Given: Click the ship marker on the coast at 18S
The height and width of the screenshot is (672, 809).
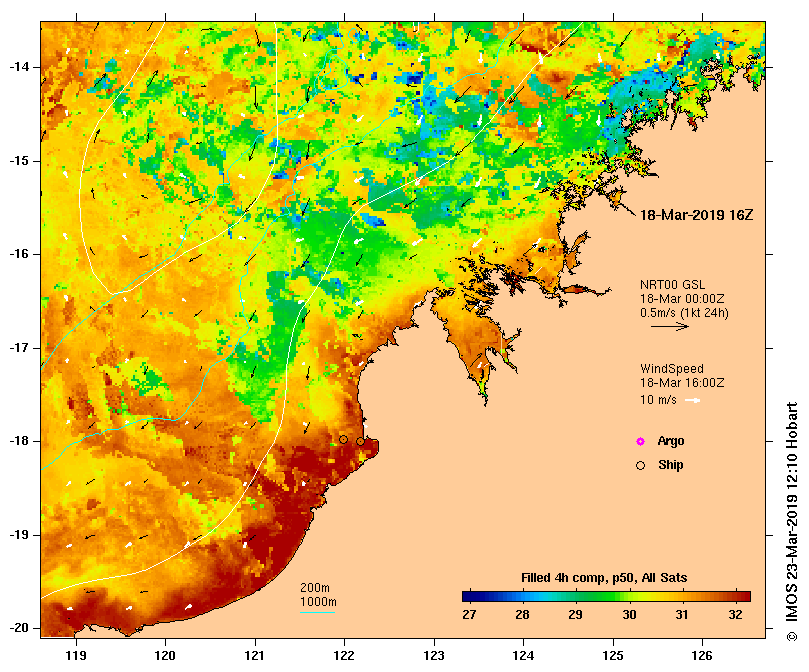Looking at the screenshot, I should click(x=360, y=442).
